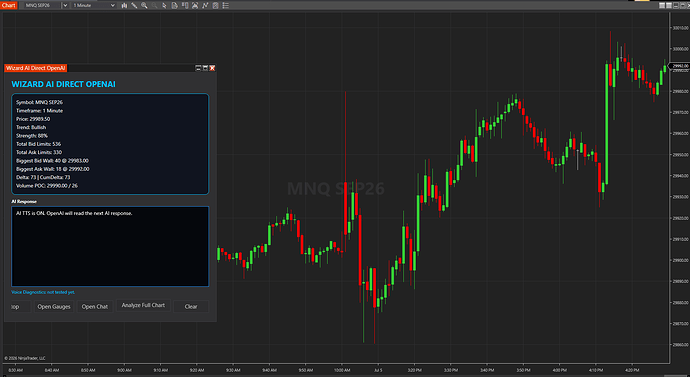Viewport: 690px width, 377px height.
Task: Open the chart properties list icon
Action: (225, 5)
